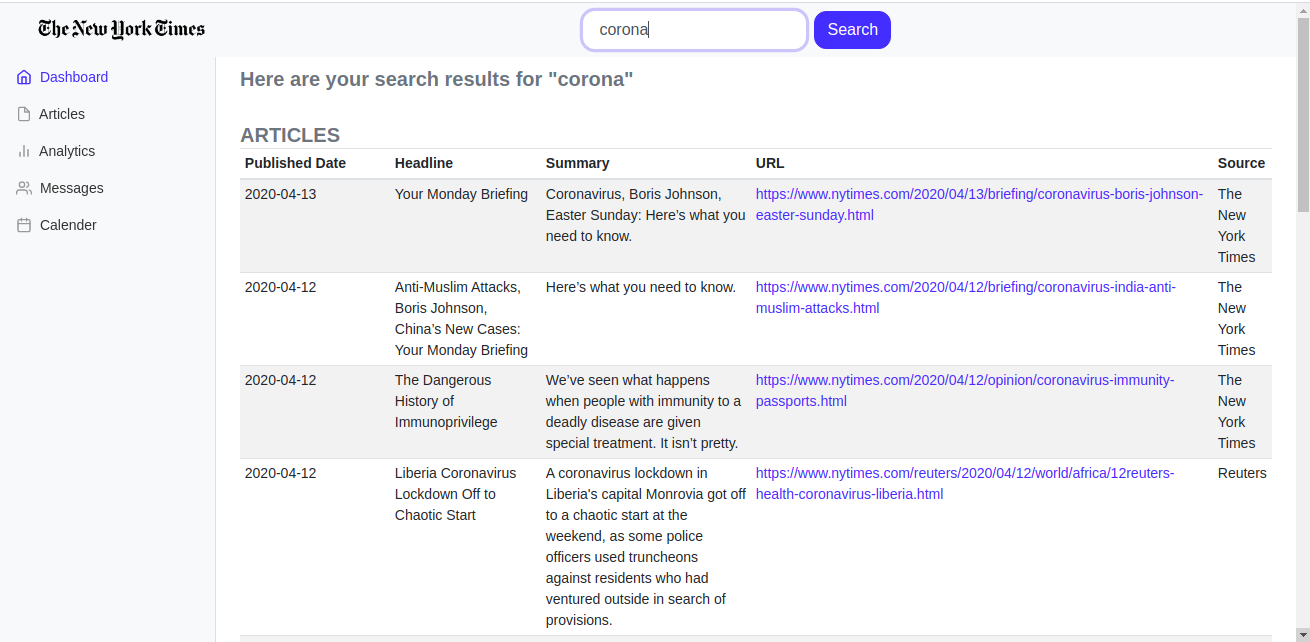Focus the search box containing corona
The width and height of the screenshot is (1310, 642).
coord(694,29)
